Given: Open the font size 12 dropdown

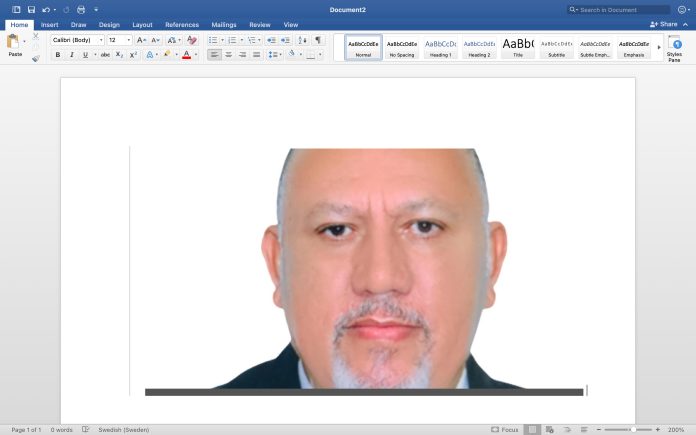Looking at the screenshot, I should tap(119, 40).
